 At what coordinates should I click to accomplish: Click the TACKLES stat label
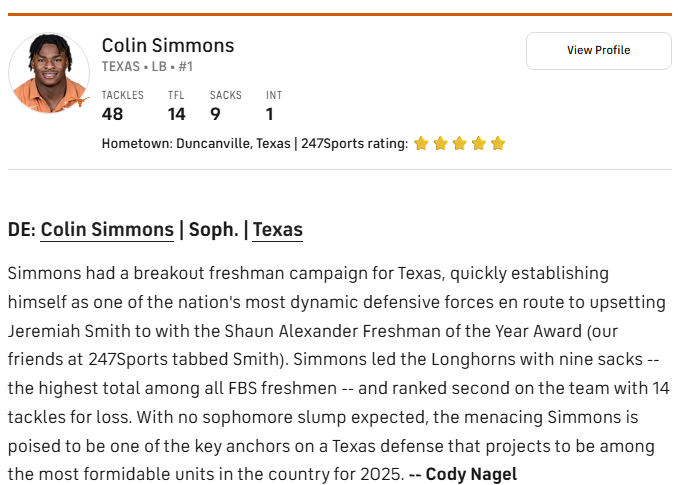click(x=123, y=95)
